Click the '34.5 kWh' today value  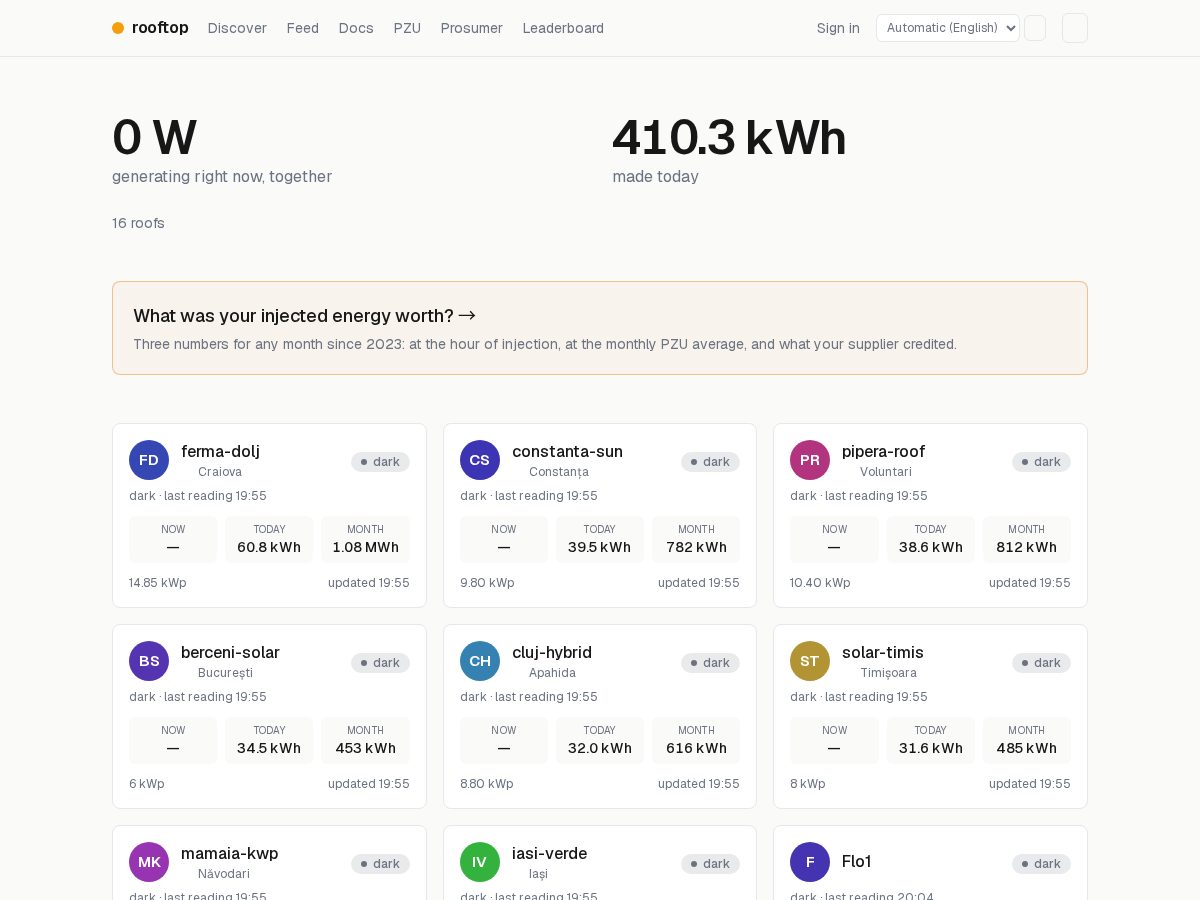269,748
